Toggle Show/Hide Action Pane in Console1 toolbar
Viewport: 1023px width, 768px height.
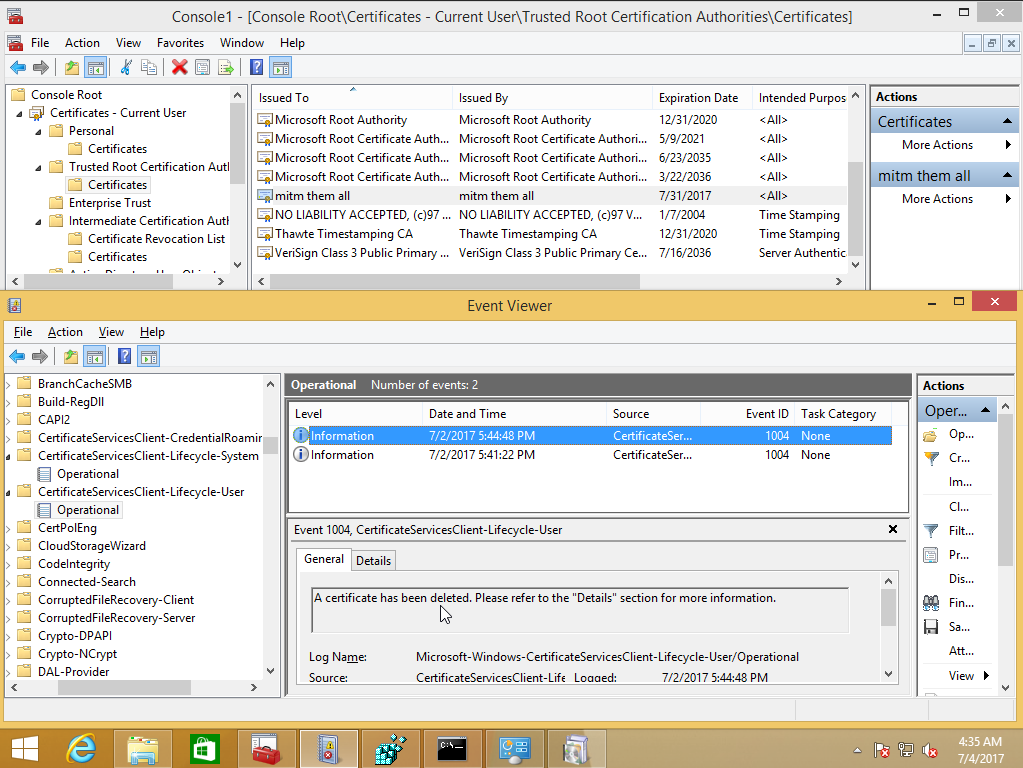point(281,67)
